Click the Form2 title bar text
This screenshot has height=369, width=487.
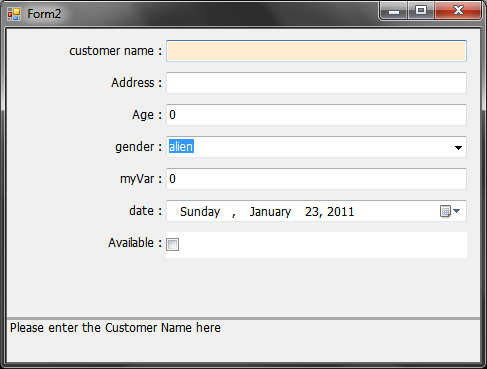pos(44,14)
